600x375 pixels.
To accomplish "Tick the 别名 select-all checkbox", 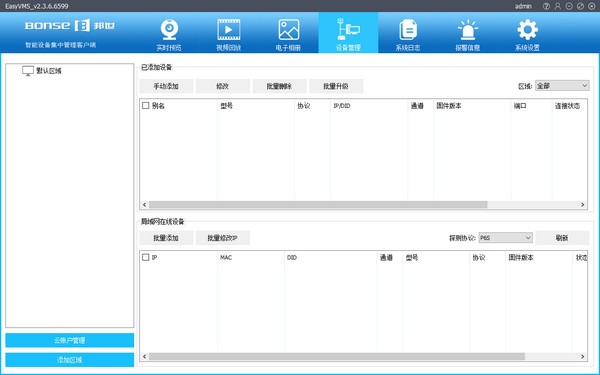I will [x=145, y=106].
